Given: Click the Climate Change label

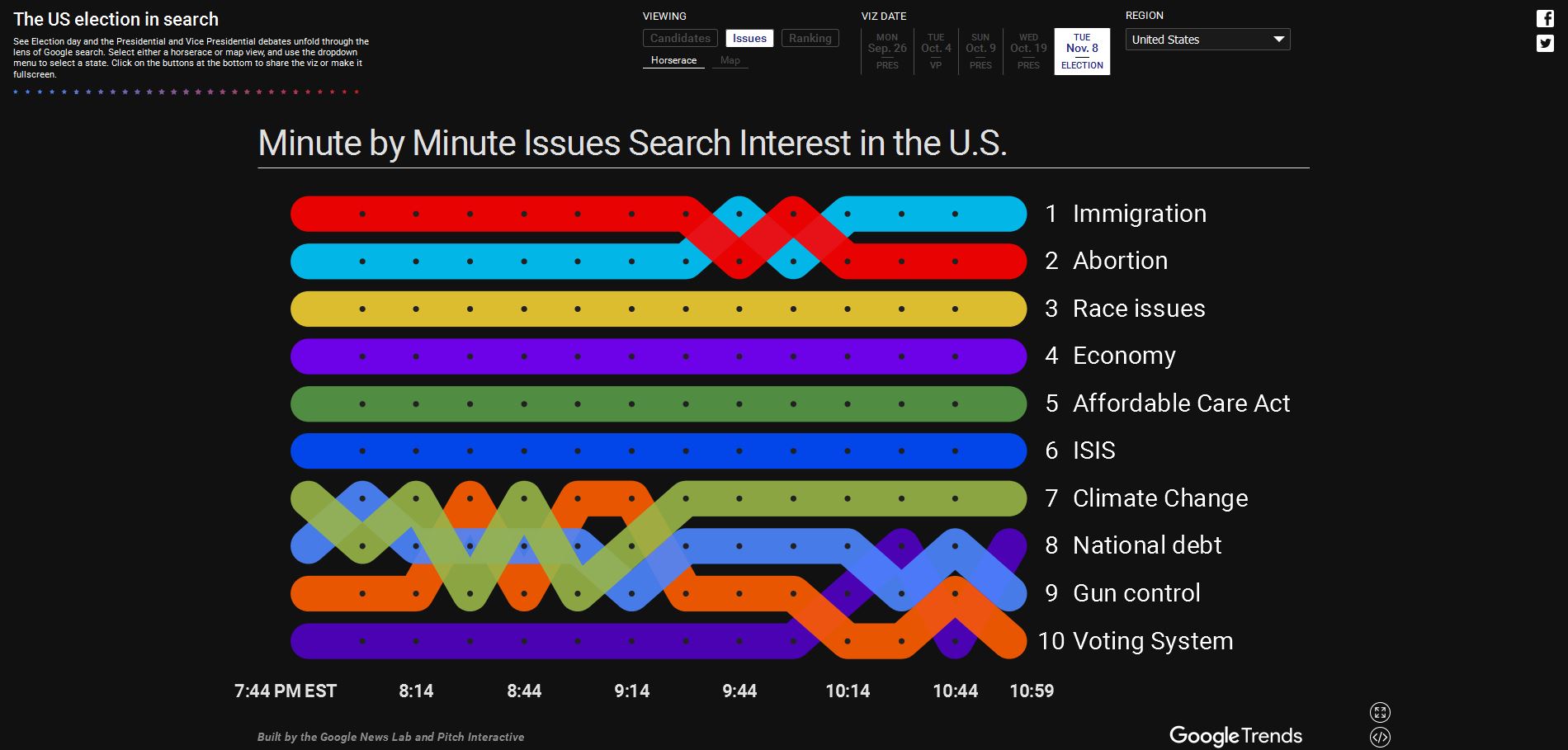Looking at the screenshot, I should (x=1159, y=498).
